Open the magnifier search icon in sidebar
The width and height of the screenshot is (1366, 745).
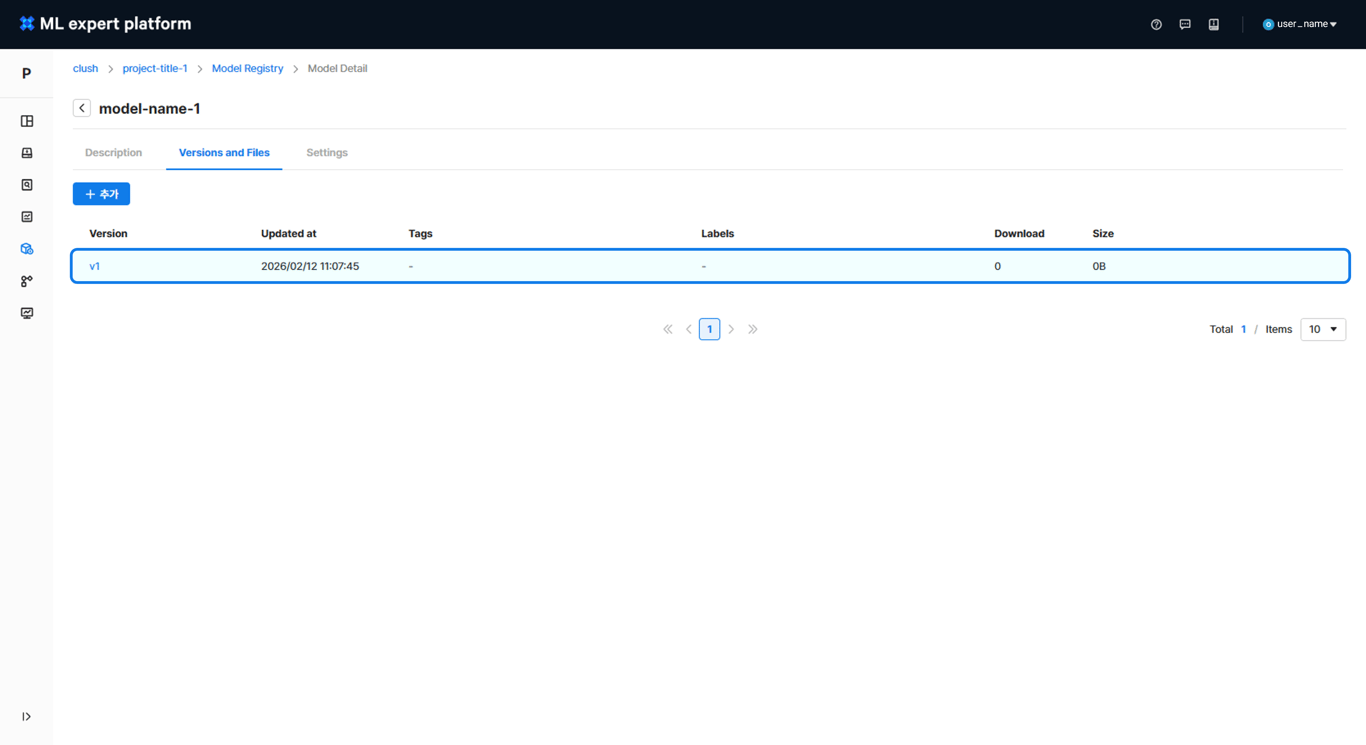click(x=27, y=185)
